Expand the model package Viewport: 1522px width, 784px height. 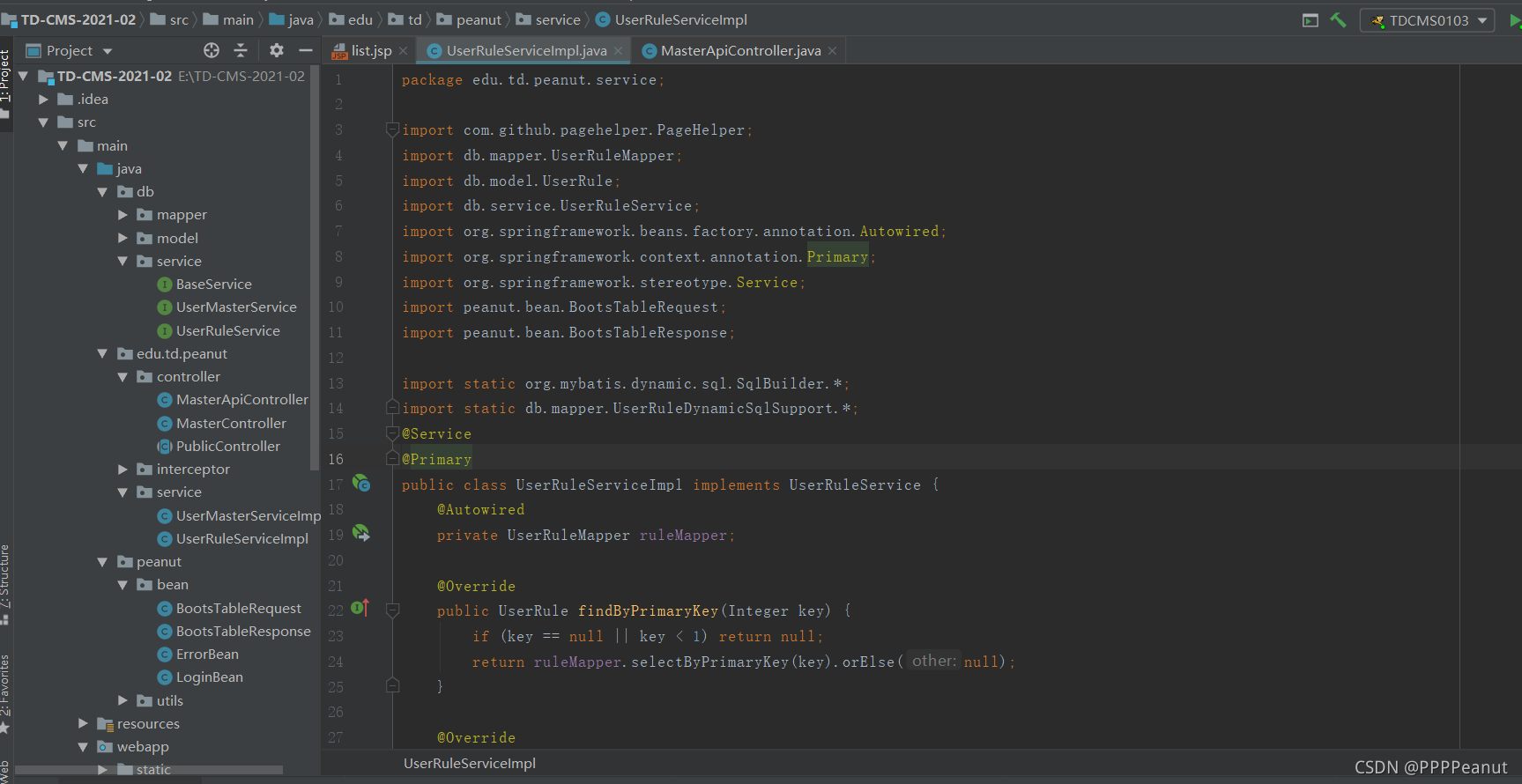(123, 238)
